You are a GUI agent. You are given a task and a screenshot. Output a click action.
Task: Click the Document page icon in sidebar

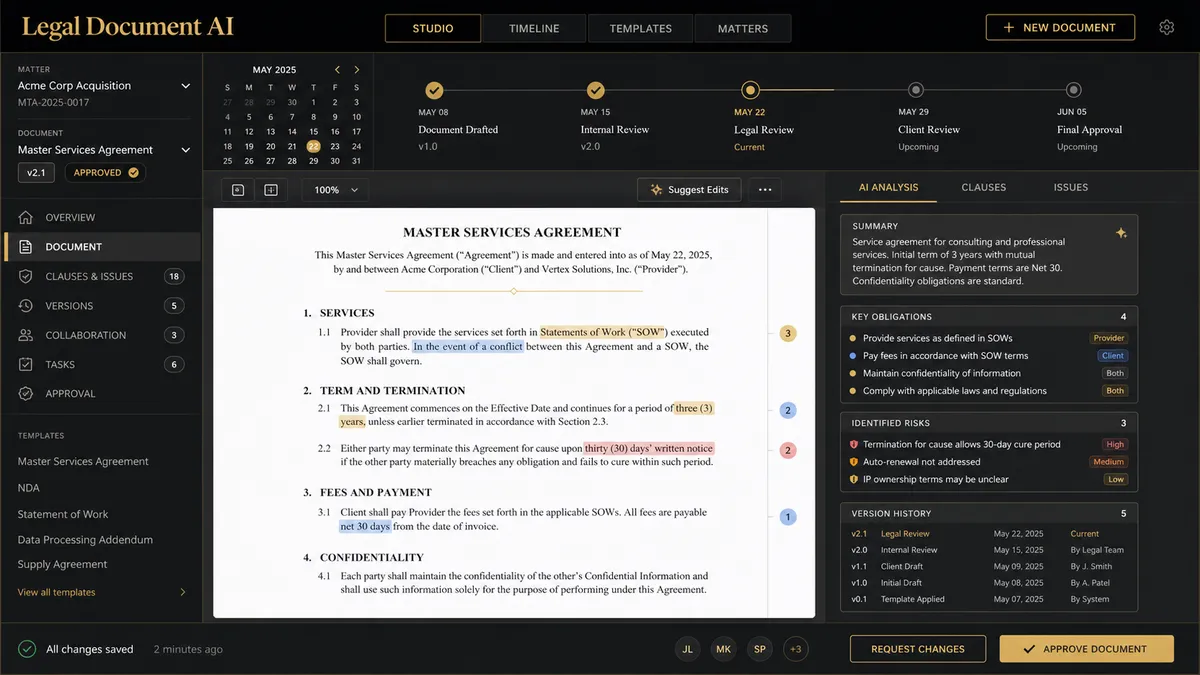tap(26, 246)
